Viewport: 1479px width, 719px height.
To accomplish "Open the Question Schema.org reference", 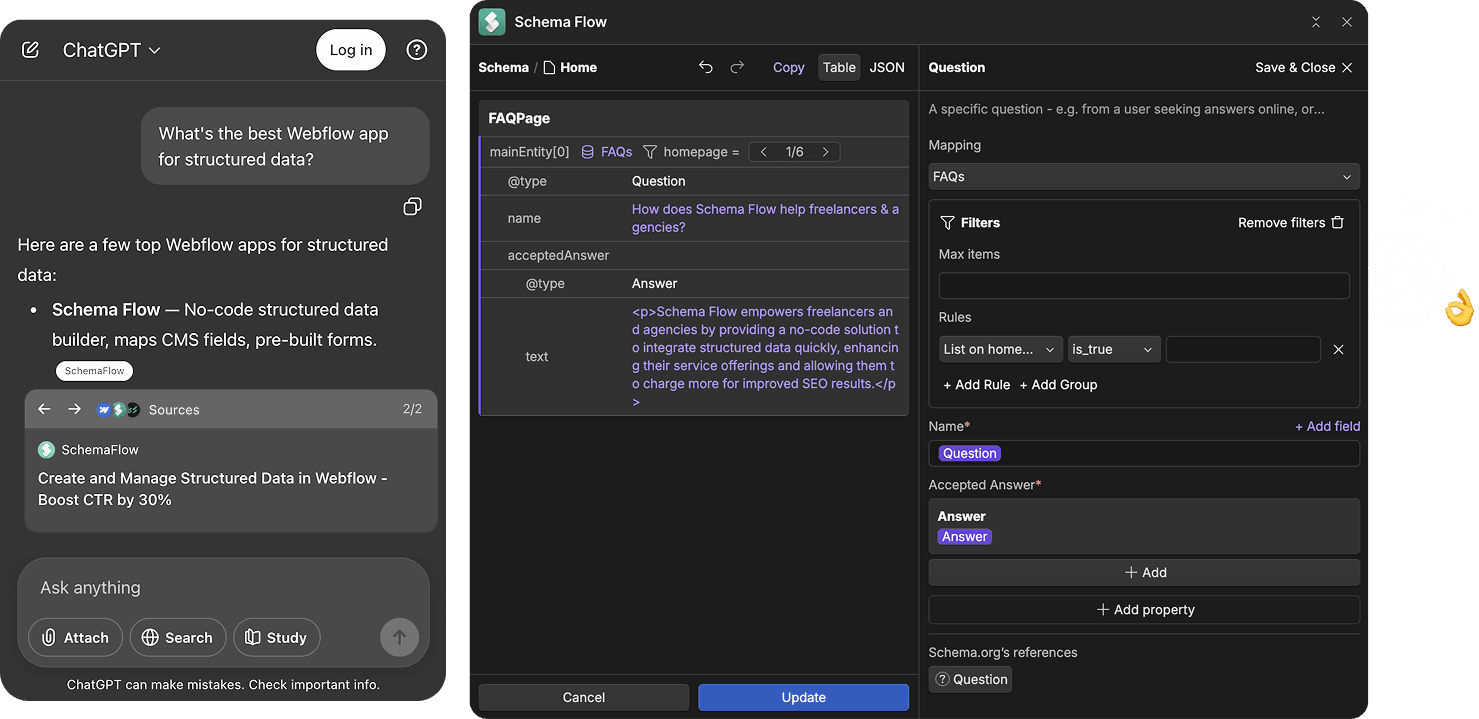I will [x=970, y=679].
